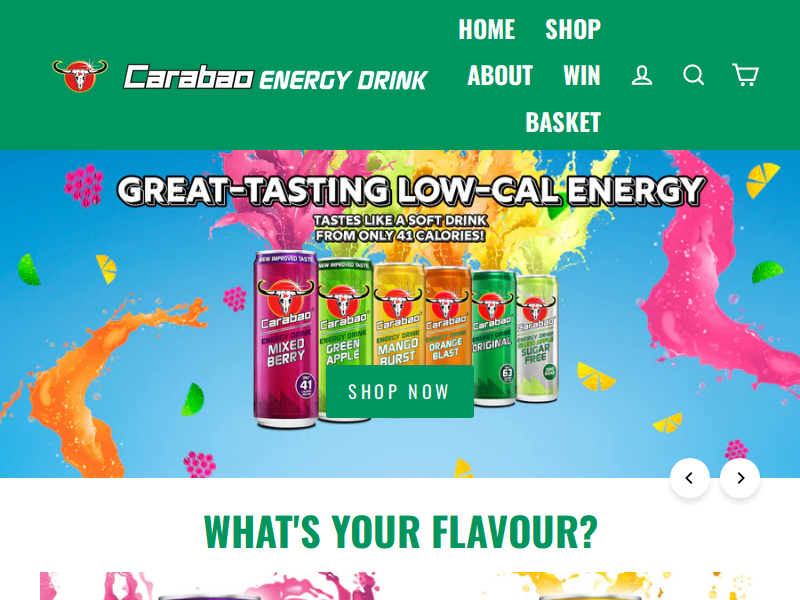The width and height of the screenshot is (800, 600).
Task: Open the account login icon
Action: click(642, 75)
